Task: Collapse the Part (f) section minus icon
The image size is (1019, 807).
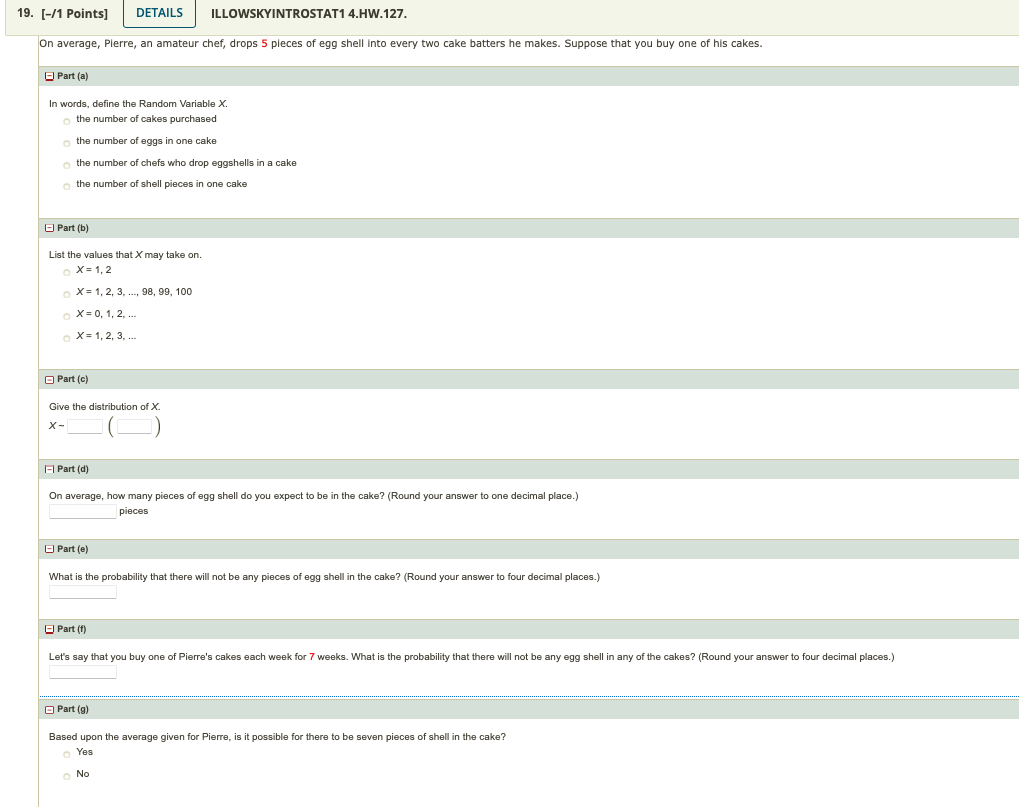Action: pos(48,628)
